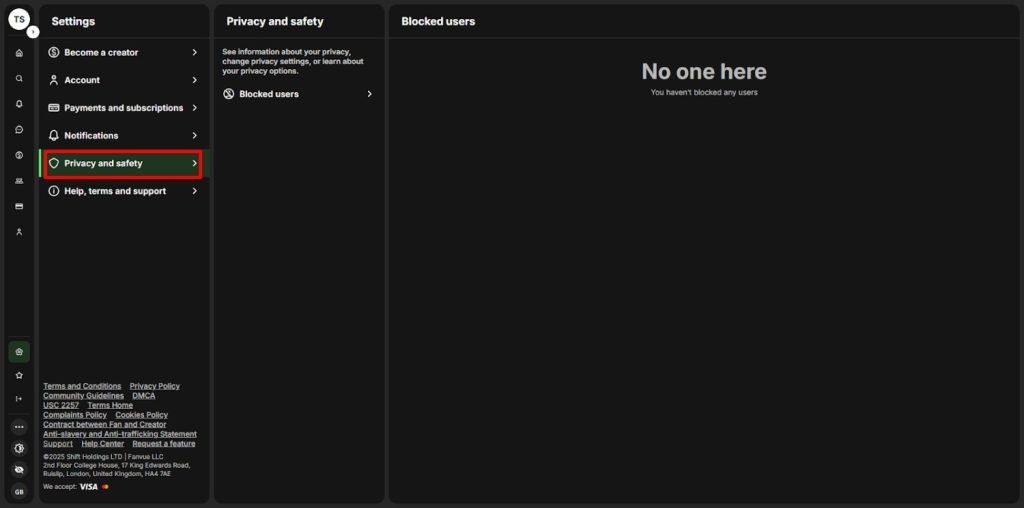The width and height of the screenshot is (1024, 508).
Task: Open the Request a feature link
Action: 164,444
